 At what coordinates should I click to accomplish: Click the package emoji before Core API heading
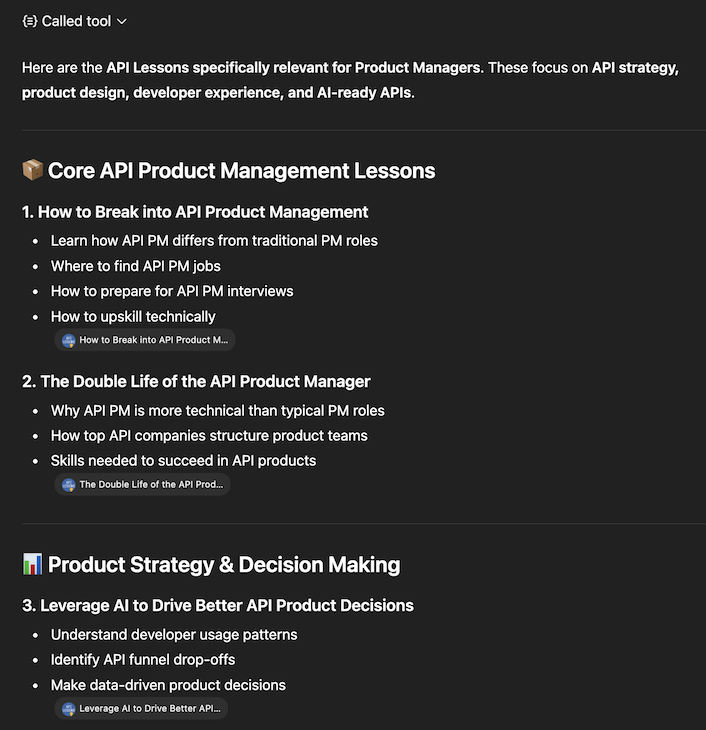[x=32, y=170]
